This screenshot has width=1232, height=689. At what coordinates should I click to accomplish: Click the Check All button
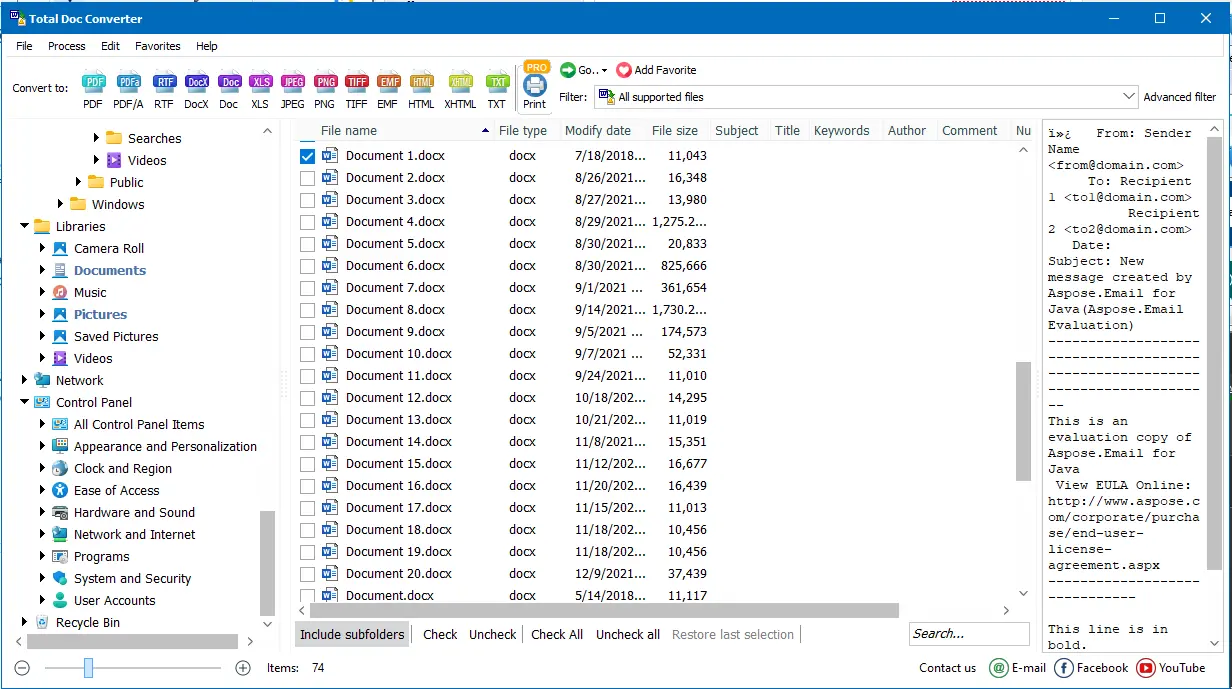tap(557, 634)
